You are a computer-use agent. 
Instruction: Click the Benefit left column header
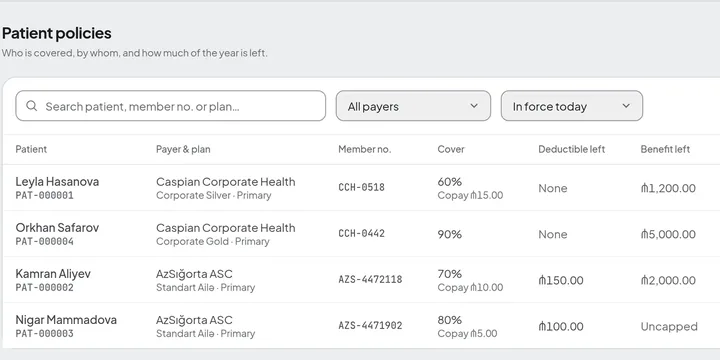[x=665, y=149]
